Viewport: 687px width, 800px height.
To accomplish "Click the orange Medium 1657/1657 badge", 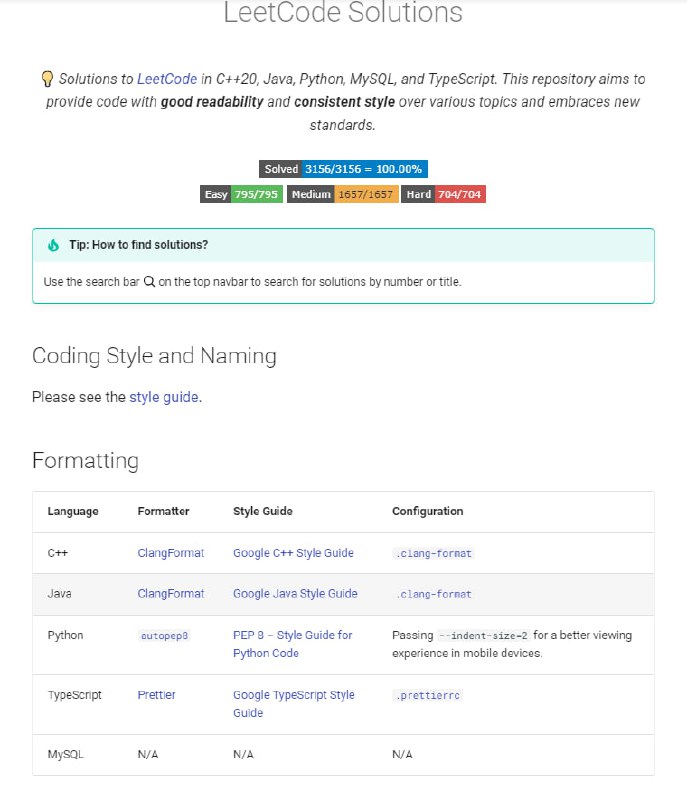I will pyautogui.click(x=342, y=195).
